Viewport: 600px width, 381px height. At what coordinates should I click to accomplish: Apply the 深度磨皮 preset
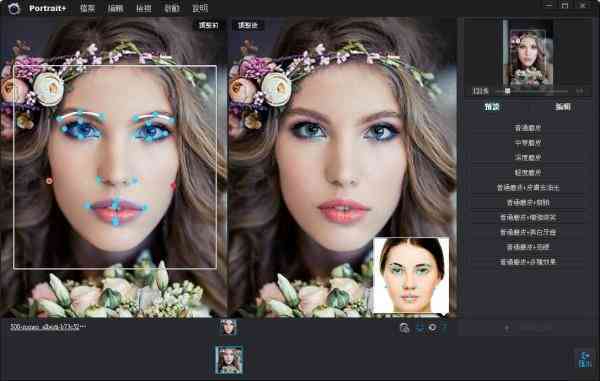point(528,157)
